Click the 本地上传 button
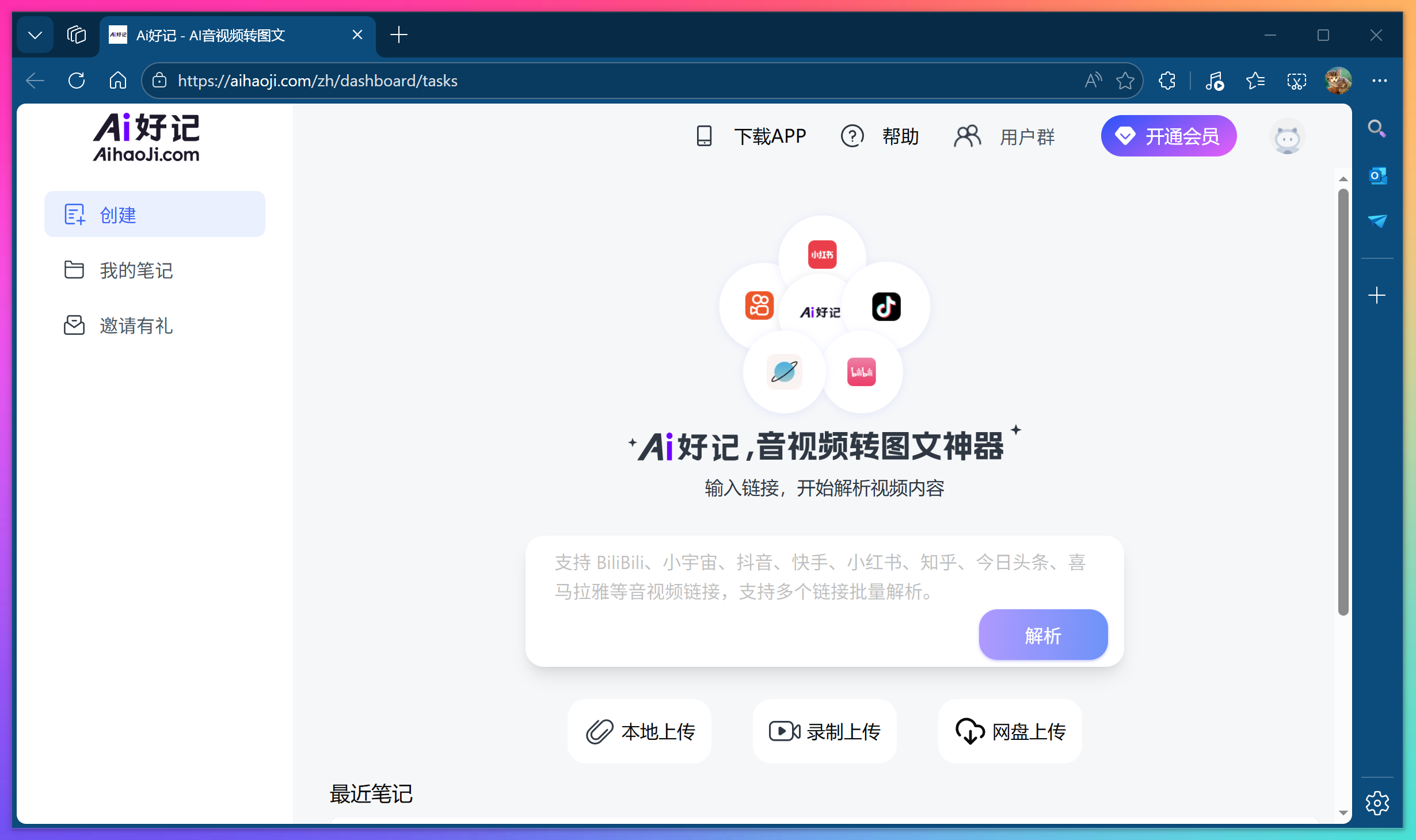Image resolution: width=1416 pixels, height=840 pixels. (x=640, y=731)
